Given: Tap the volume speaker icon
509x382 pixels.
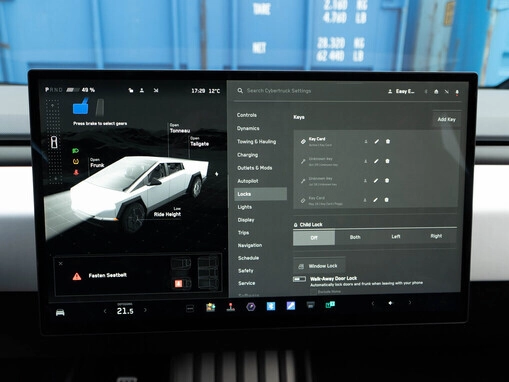Looking at the screenshot, I should (391, 303).
